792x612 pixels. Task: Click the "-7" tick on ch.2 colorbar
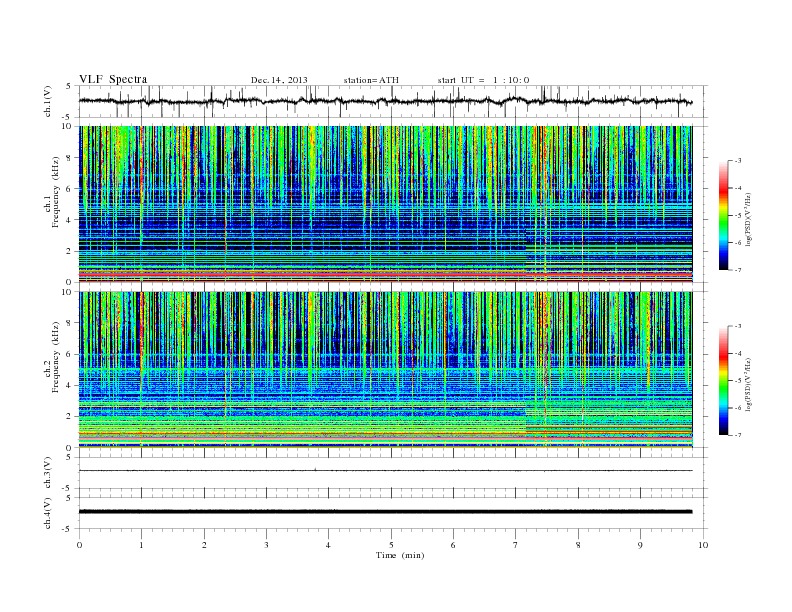coord(737,435)
